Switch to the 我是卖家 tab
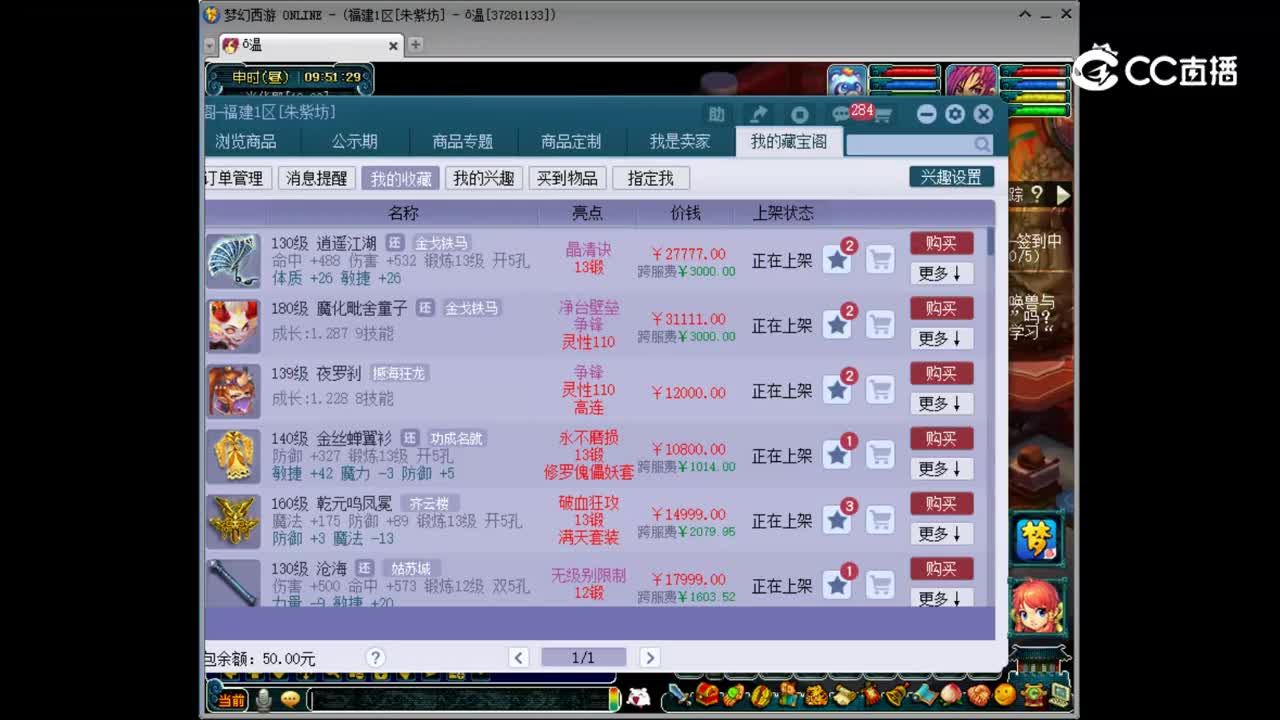Viewport: 1280px width, 720px height. pos(680,142)
